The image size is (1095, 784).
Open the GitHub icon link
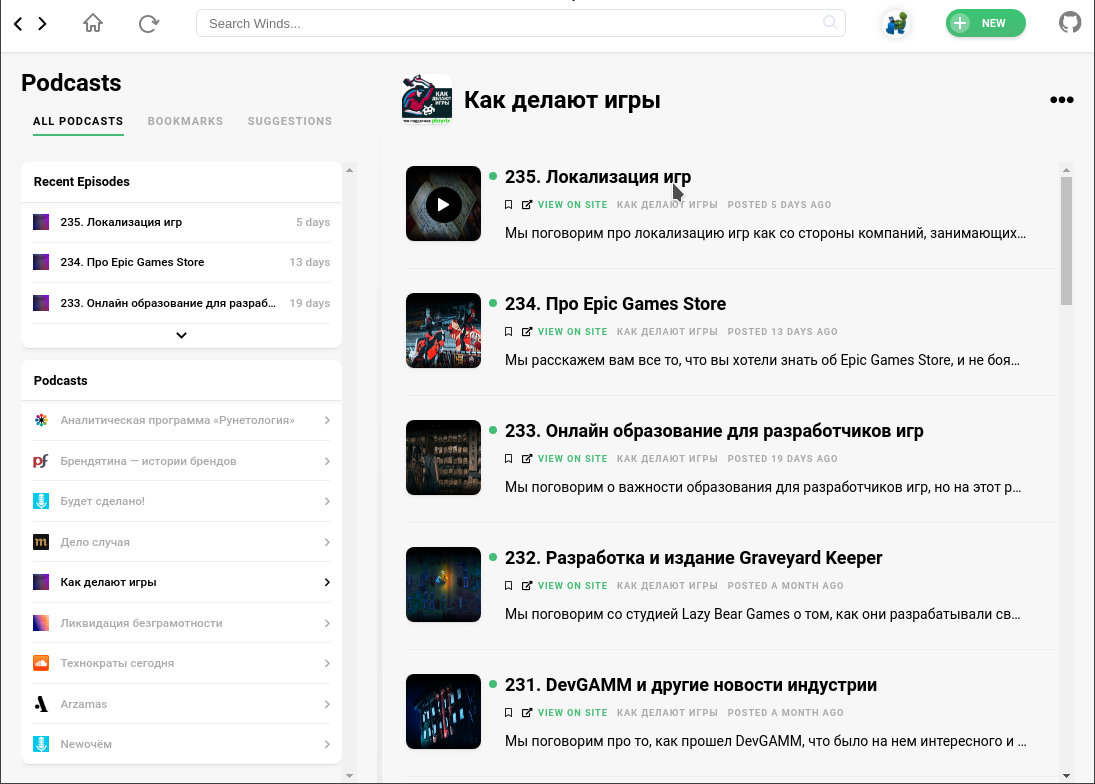click(x=1070, y=22)
